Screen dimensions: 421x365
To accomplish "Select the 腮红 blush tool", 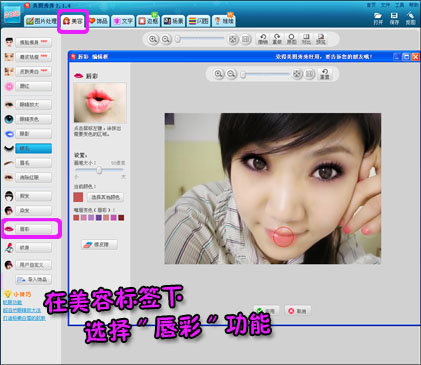I will [x=33, y=86].
